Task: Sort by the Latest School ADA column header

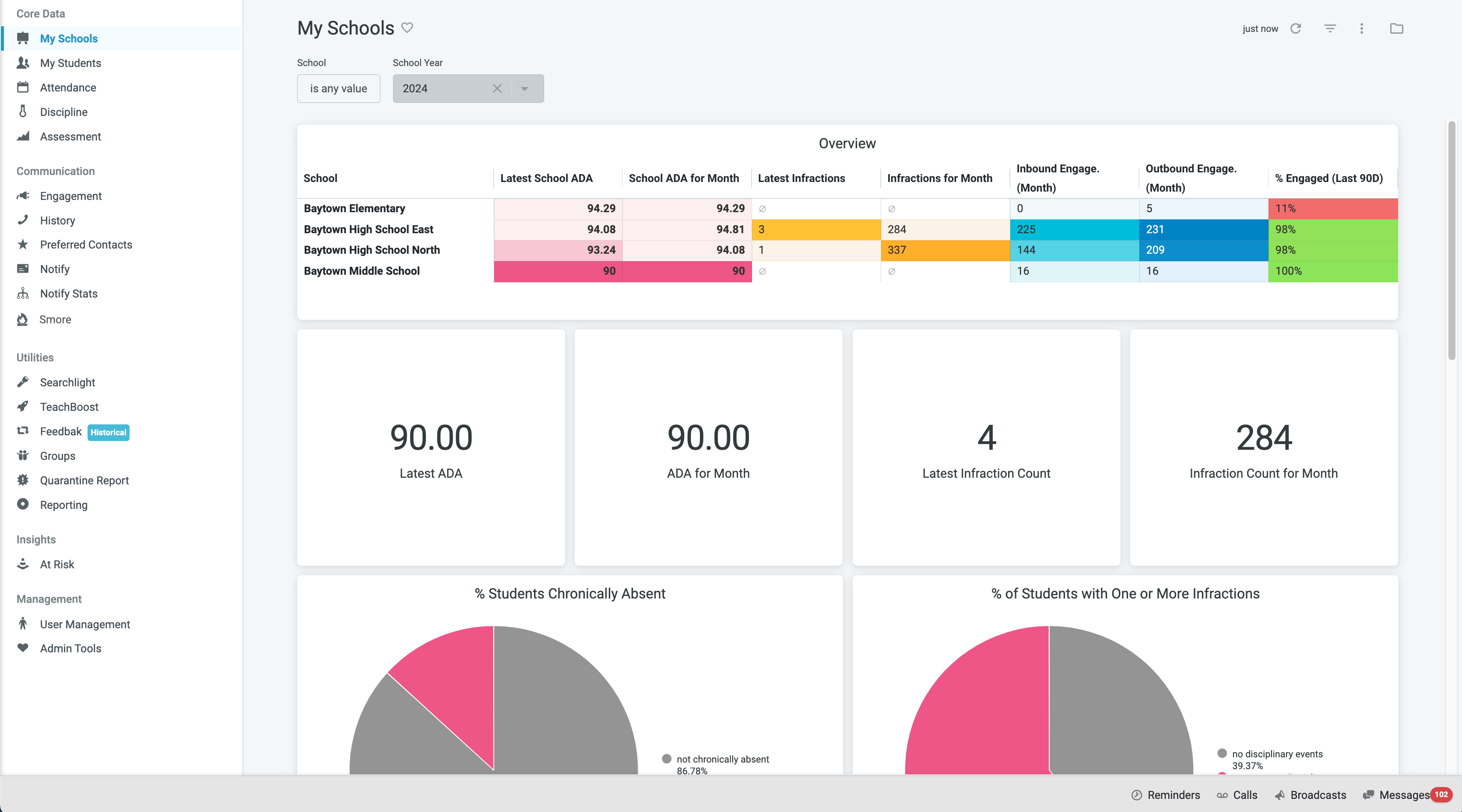Action: [x=546, y=178]
